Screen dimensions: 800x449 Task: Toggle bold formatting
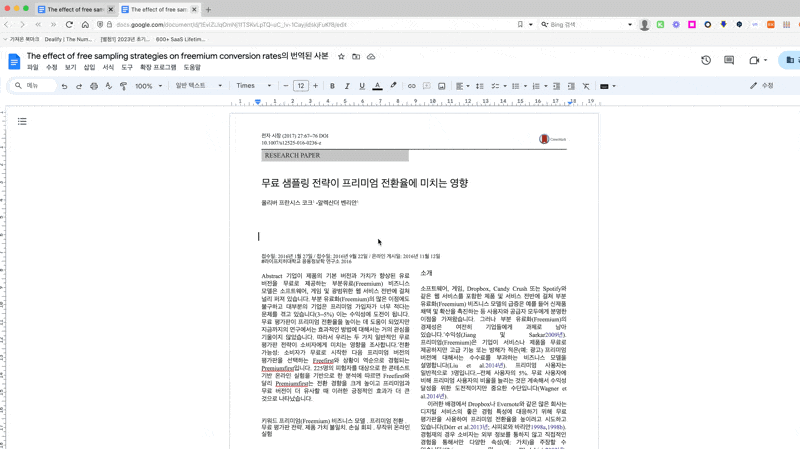tap(332, 86)
